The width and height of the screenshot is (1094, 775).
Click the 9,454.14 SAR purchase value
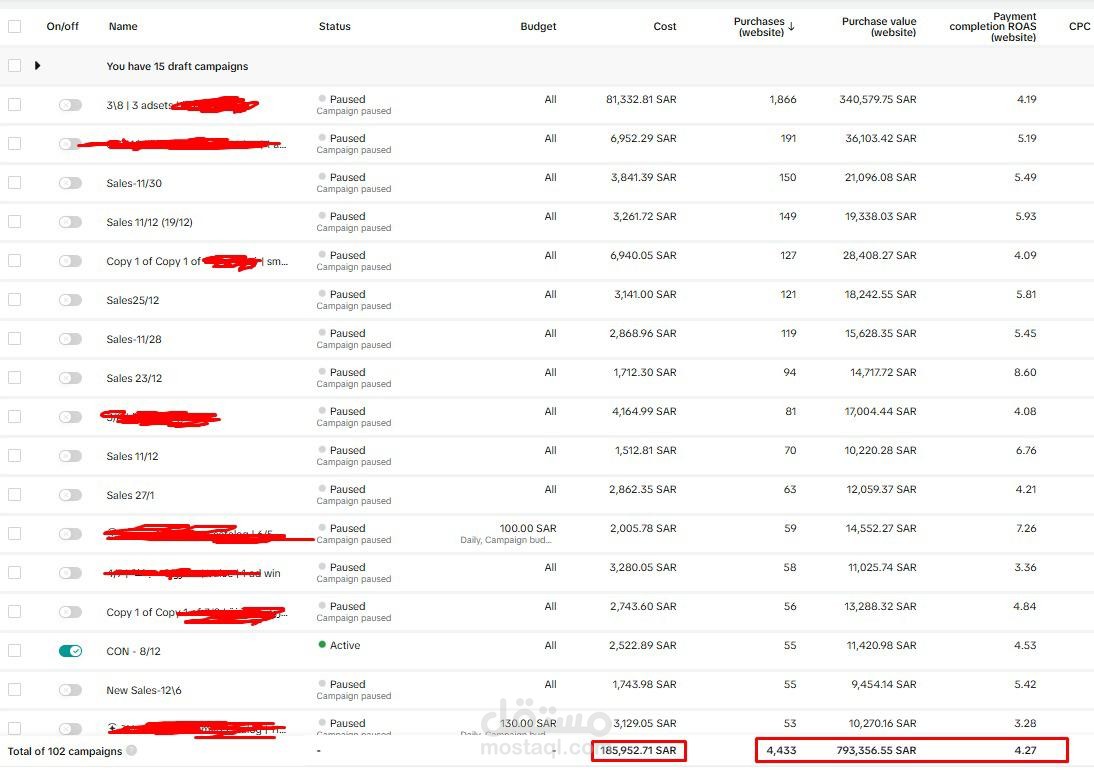click(884, 685)
